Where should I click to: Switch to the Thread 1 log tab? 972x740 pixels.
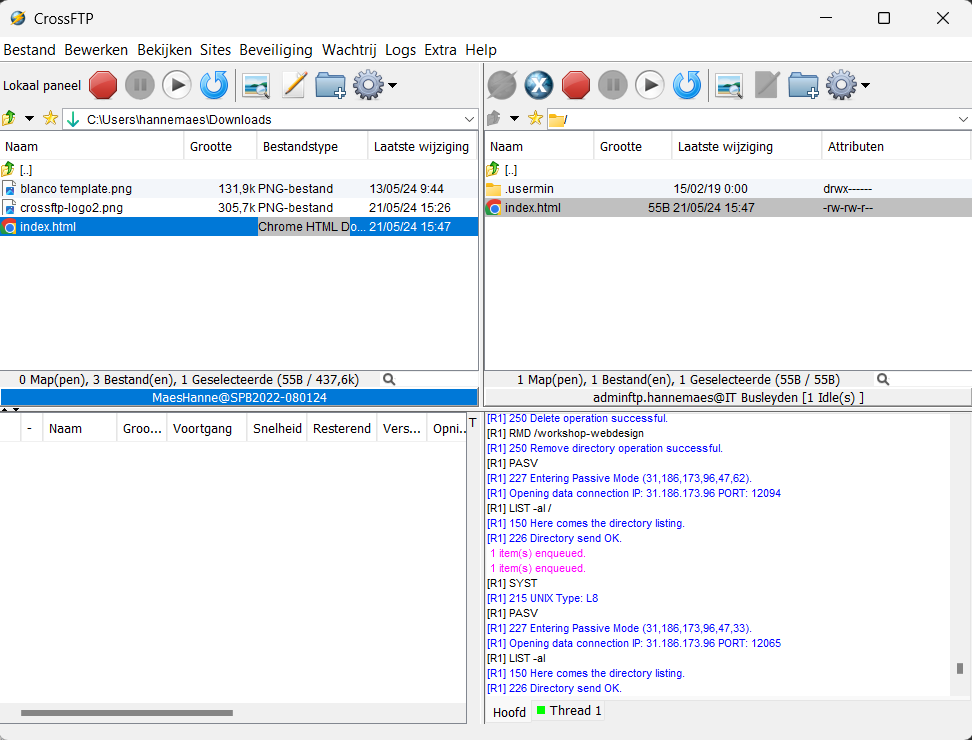click(568, 710)
